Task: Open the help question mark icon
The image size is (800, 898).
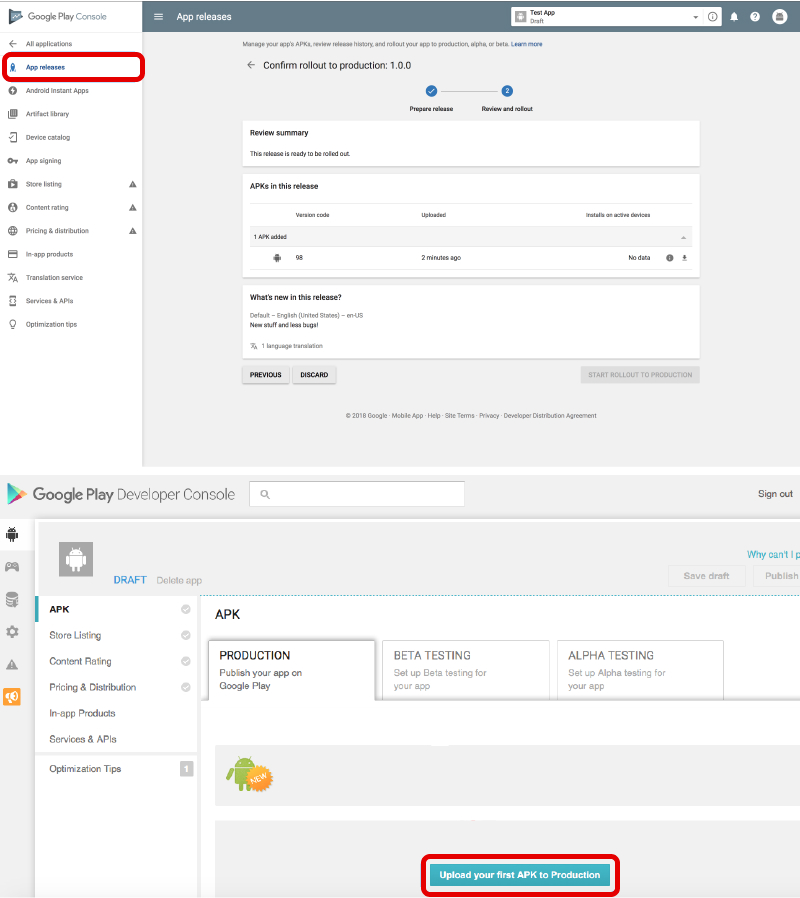Action: coord(755,17)
